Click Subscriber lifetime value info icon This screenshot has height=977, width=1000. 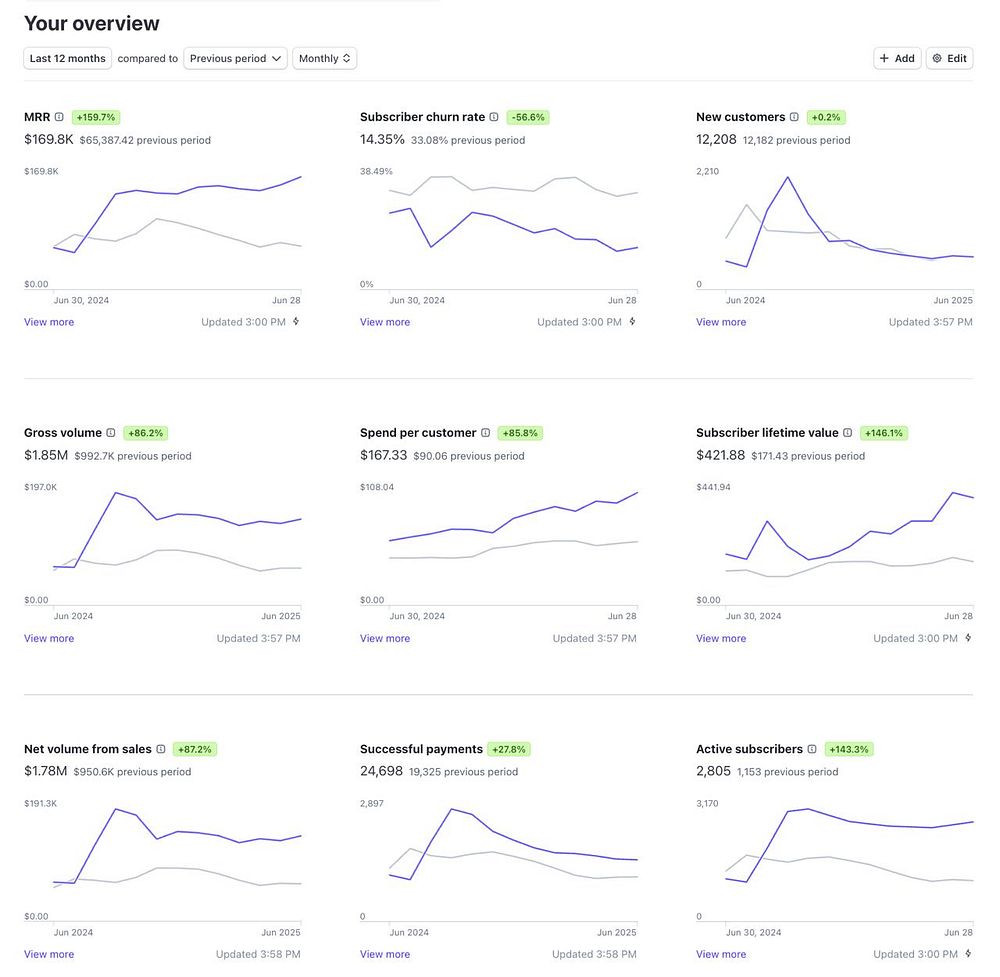(848, 433)
